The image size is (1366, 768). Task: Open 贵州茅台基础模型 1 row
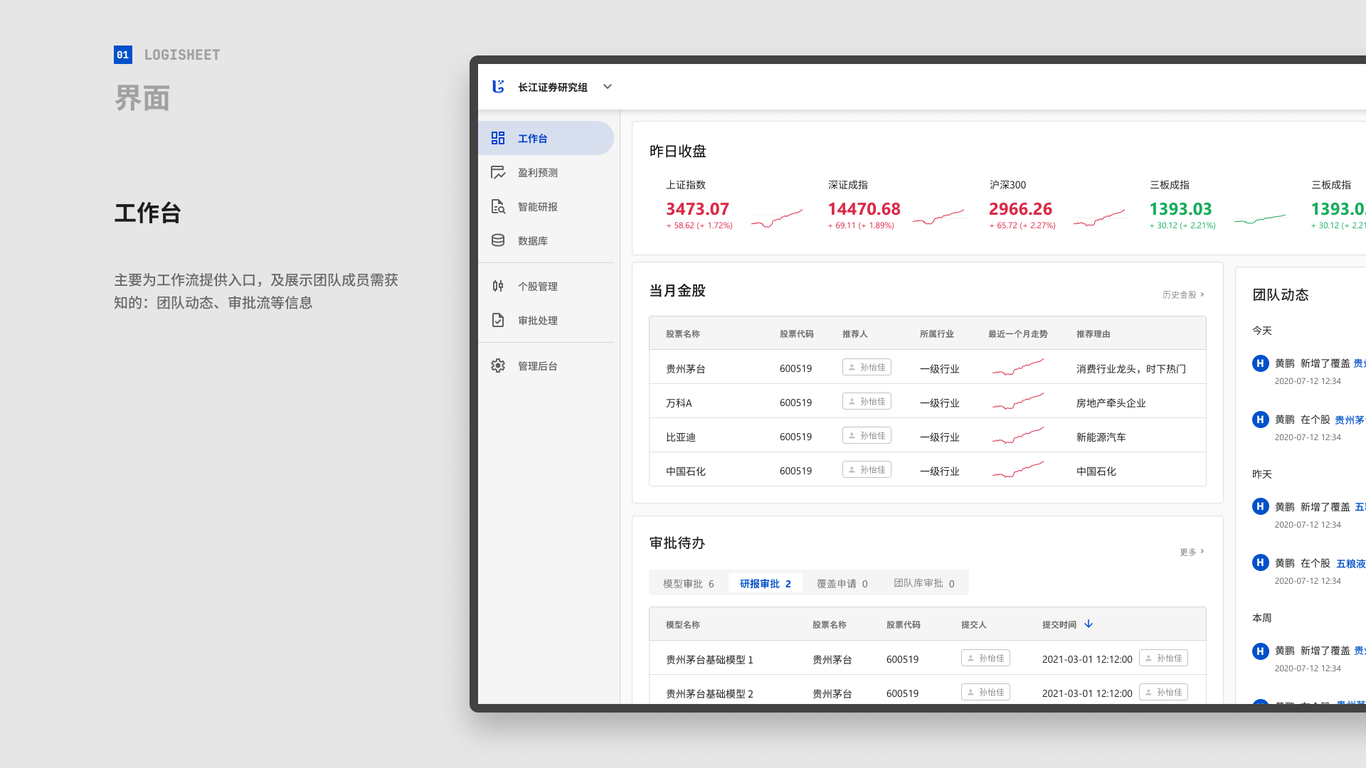coord(927,658)
